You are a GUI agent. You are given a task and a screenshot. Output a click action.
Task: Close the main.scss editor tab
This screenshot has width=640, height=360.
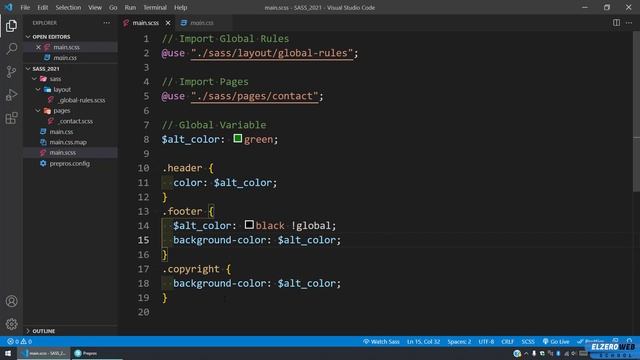pos(168,23)
